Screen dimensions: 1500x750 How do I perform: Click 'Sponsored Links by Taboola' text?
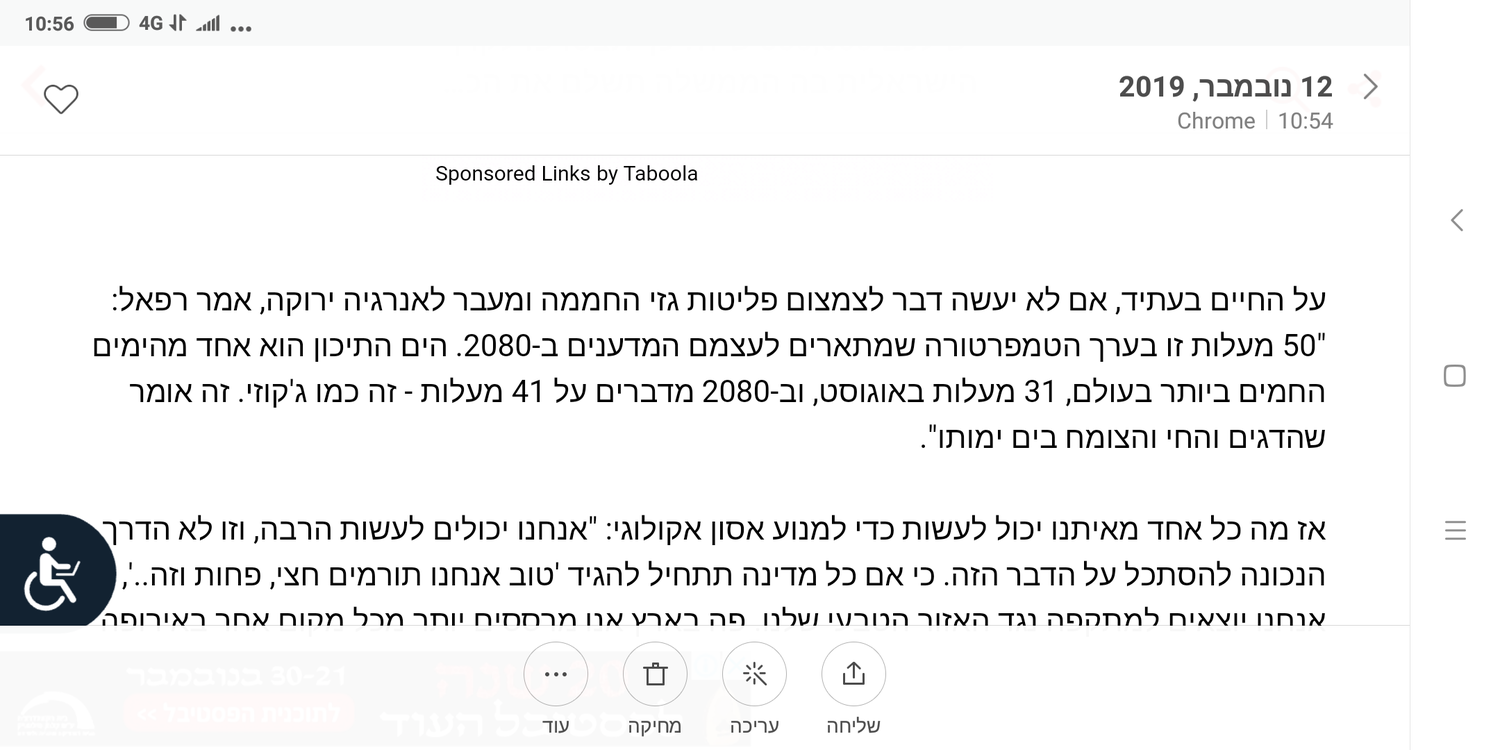(x=566, y=174)
